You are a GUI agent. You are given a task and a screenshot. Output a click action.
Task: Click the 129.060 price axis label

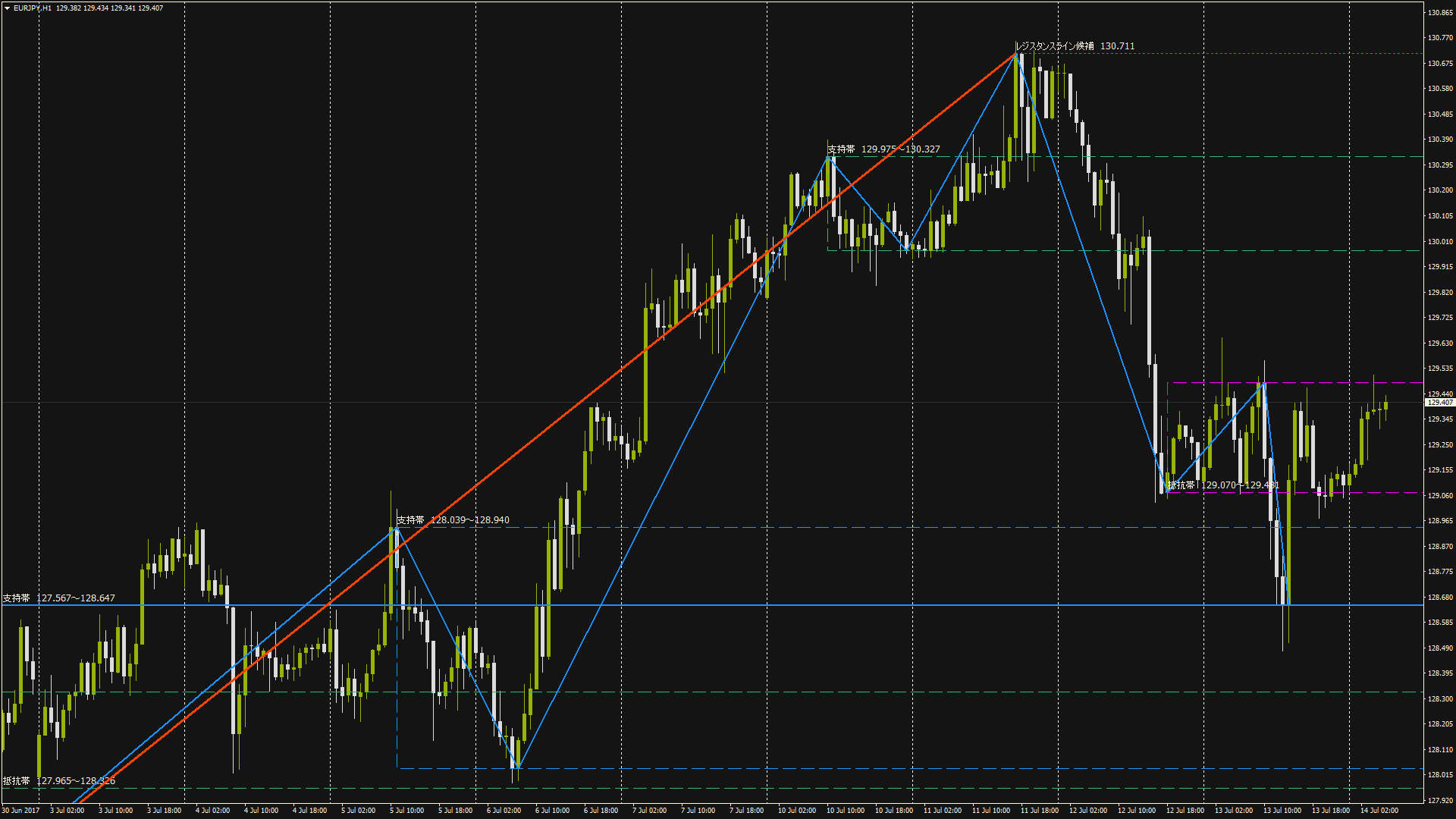point(1440,496)
